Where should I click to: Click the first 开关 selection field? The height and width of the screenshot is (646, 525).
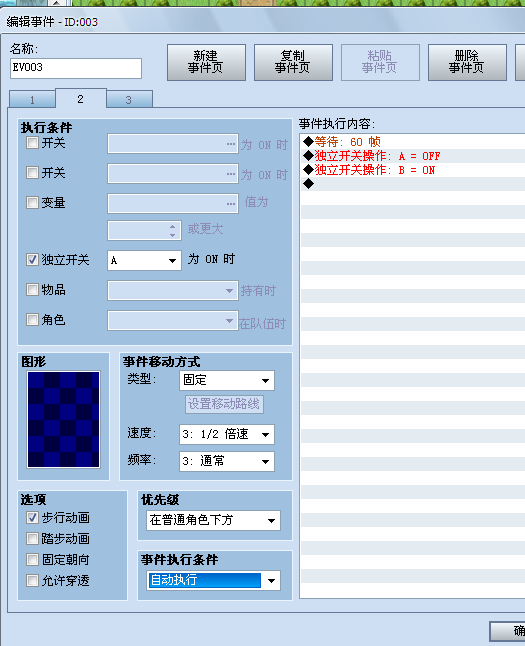click(173, 144)
